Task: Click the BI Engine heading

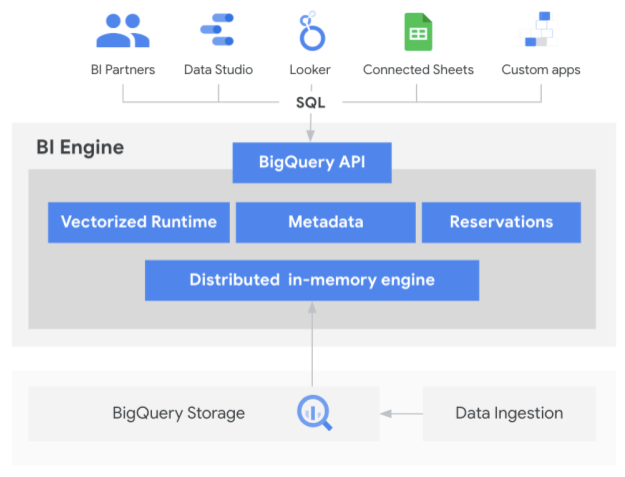Action: [80, 148]
